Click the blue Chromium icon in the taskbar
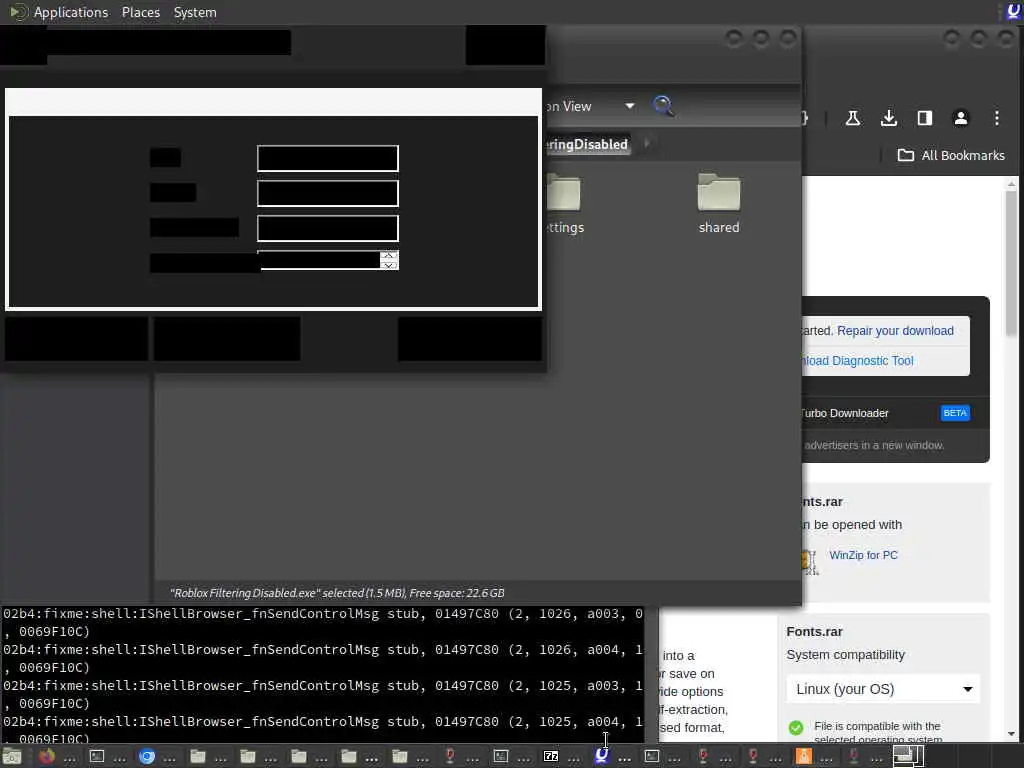The image size is (1024, 768). tap(147, 756)
